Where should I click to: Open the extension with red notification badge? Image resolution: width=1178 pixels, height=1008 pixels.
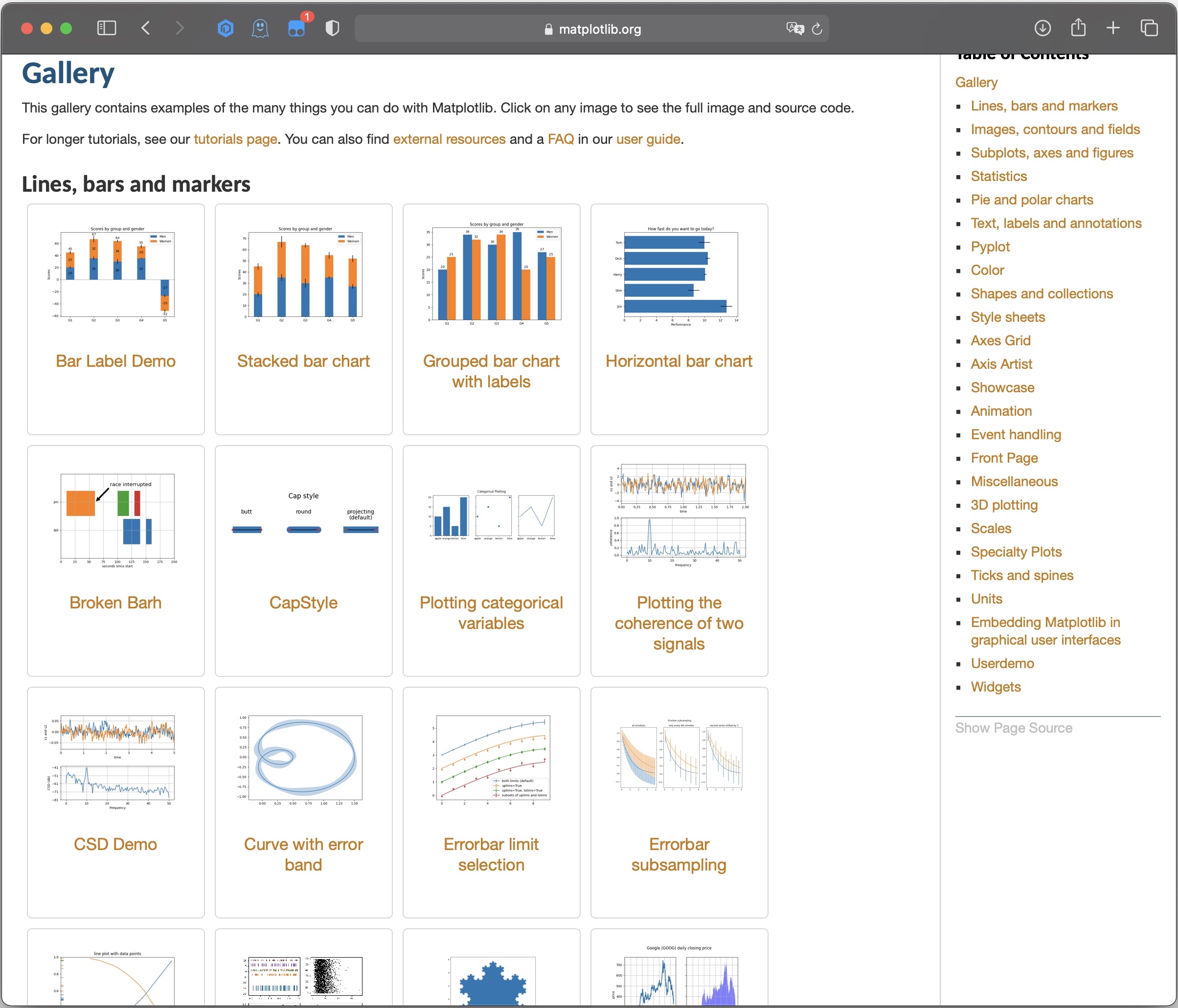(297, 28)
